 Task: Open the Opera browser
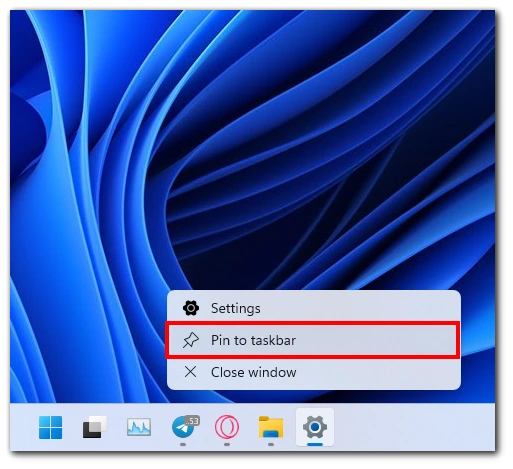click(x=227, y=427)
